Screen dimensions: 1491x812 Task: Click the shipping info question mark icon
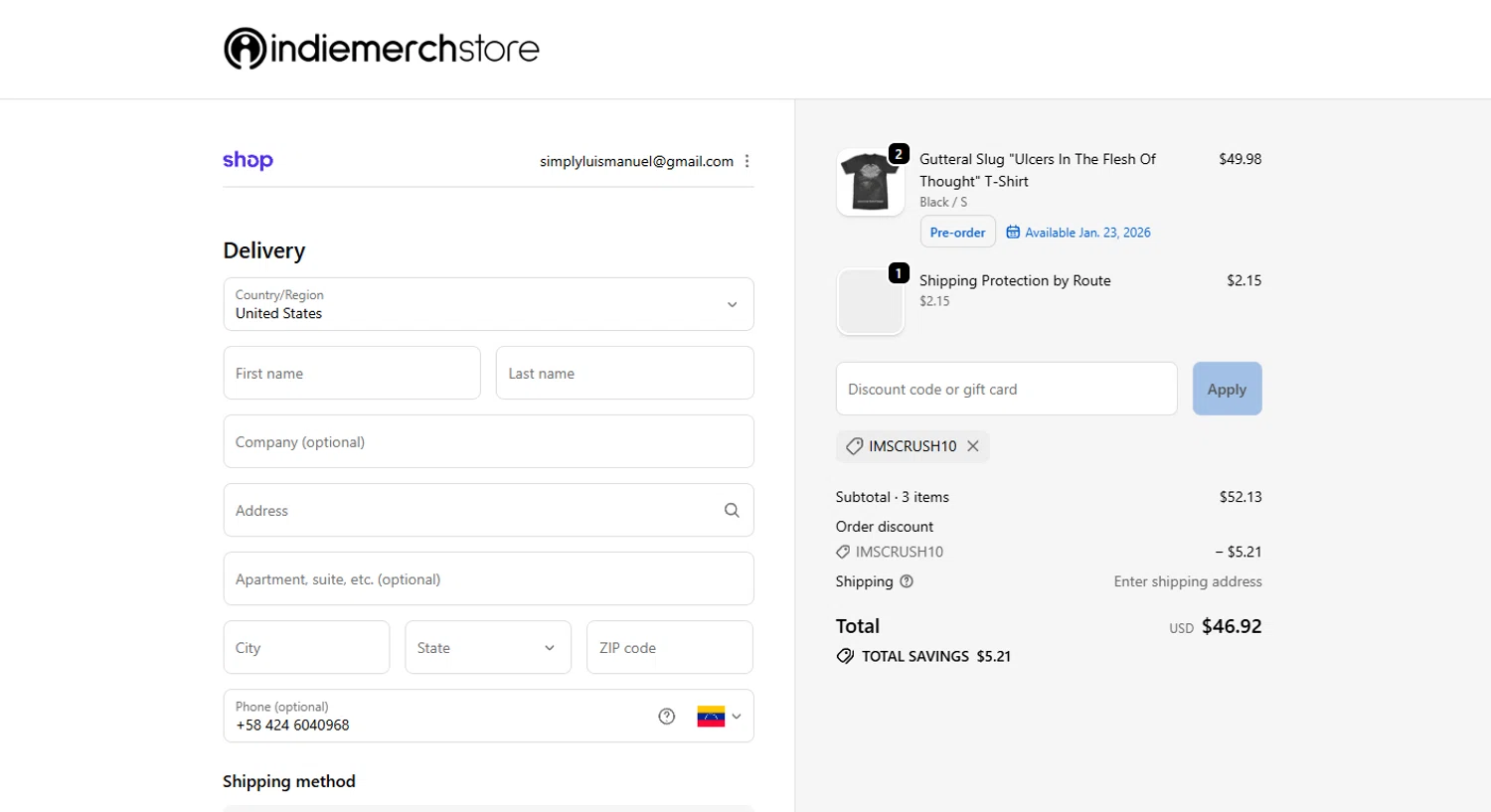click(x=907, y=581)
